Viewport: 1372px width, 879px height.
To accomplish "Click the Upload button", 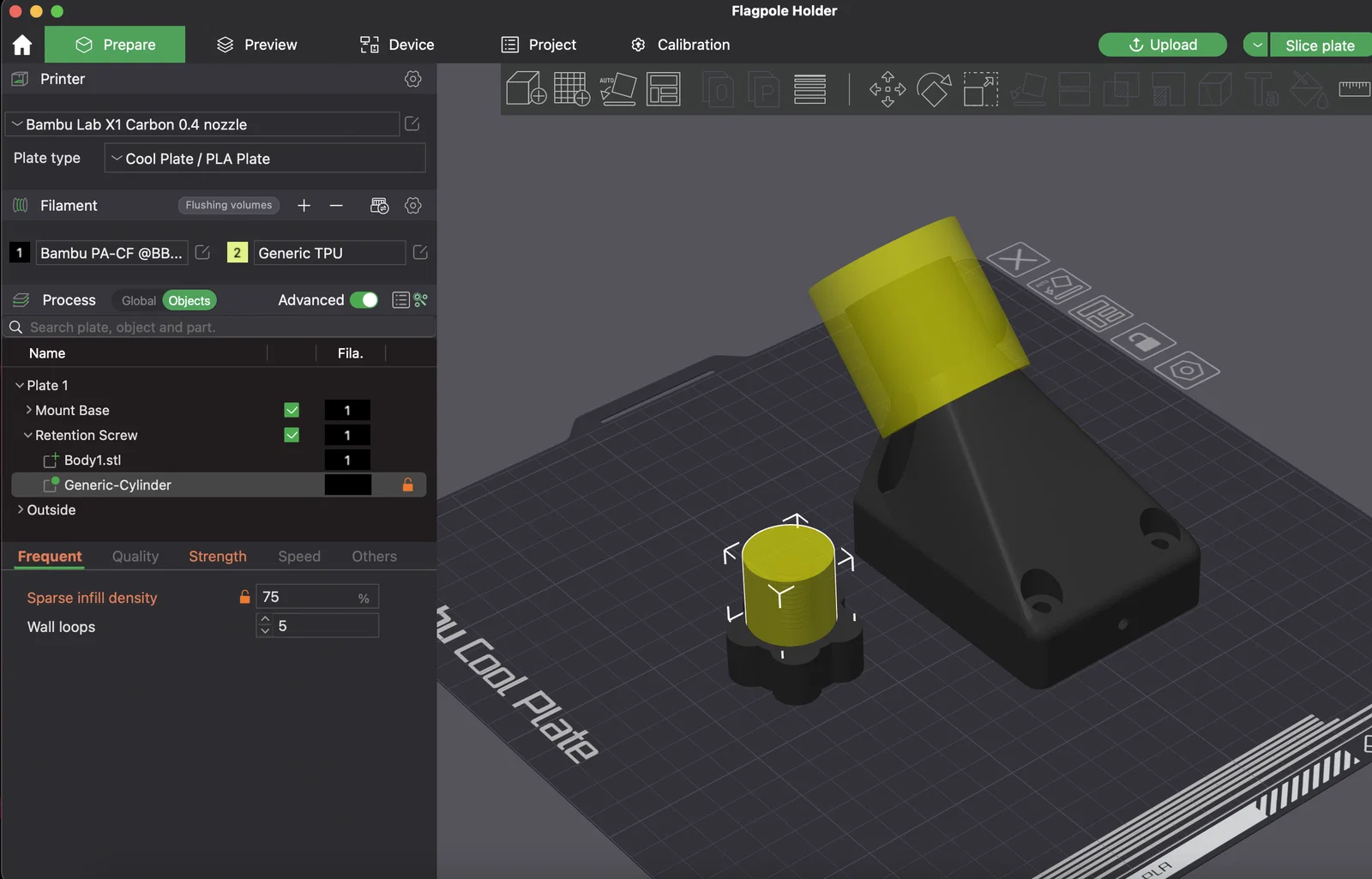I will point(1163,45).
